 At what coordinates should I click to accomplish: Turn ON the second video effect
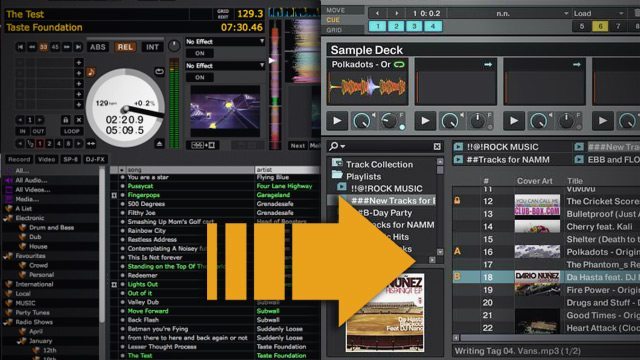coord(200,77)
